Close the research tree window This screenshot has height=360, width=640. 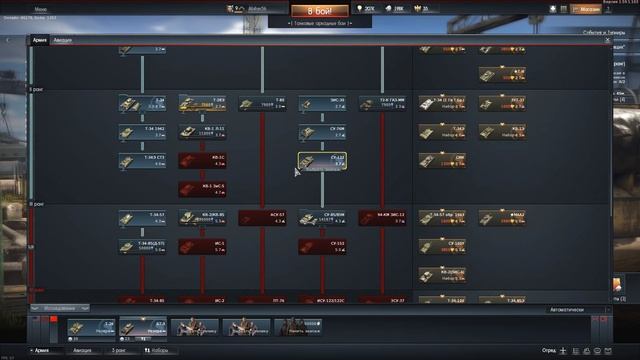607,40
